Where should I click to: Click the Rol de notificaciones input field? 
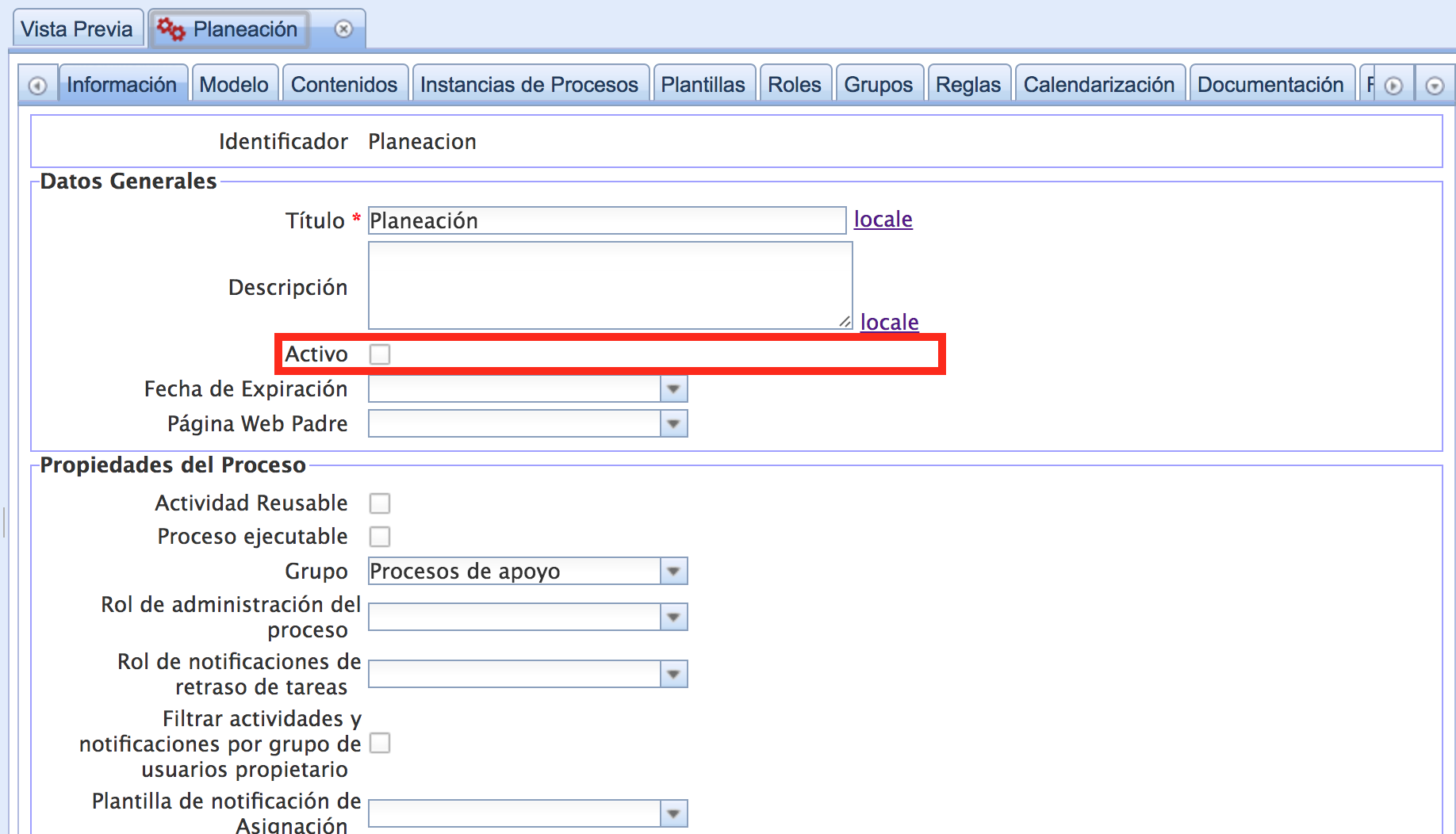[x=515, y=675]
